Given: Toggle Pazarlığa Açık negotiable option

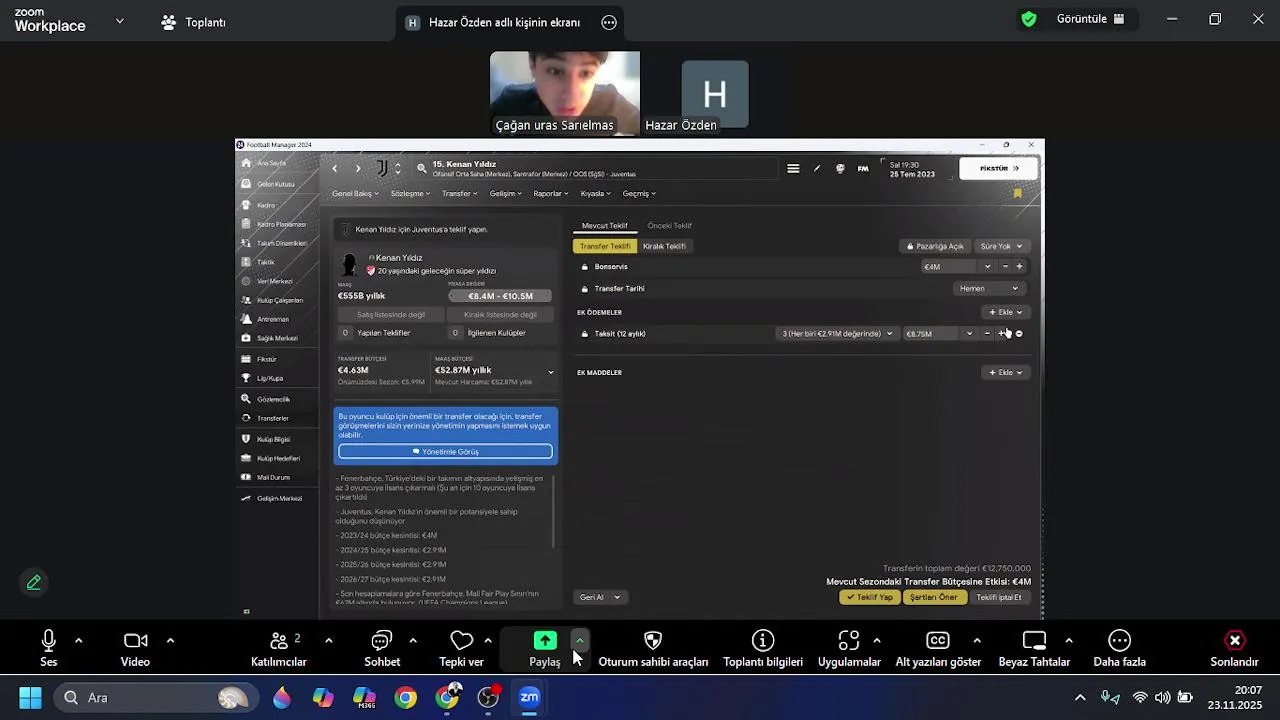Looking at the screenshot, I should pos(935,246).
